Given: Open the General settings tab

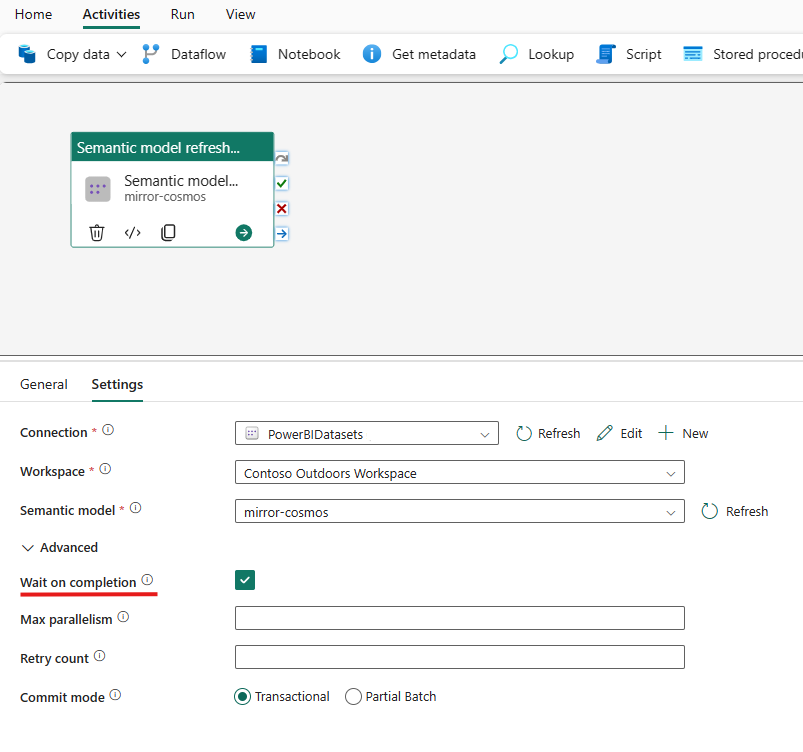Looking at the screenshot, I should pos(44,384).
